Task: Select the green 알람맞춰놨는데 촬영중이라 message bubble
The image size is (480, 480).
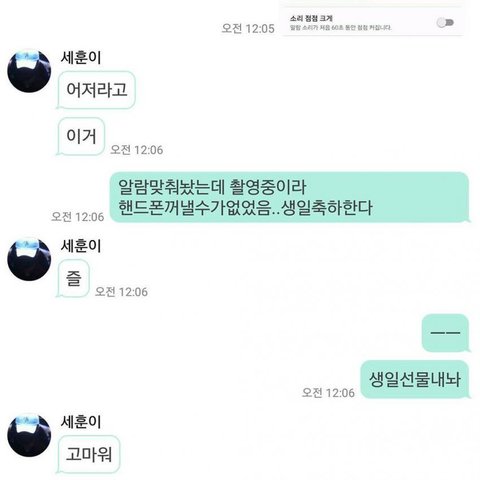Action: [289, 197]
